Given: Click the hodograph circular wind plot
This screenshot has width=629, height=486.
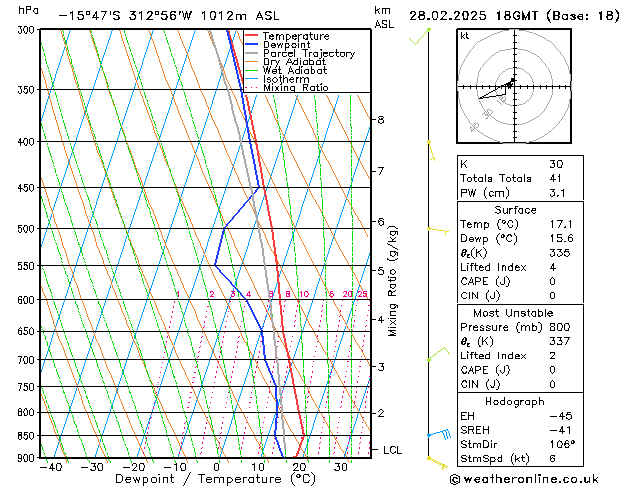Looking at the screenshot, I should pos(514,86).
